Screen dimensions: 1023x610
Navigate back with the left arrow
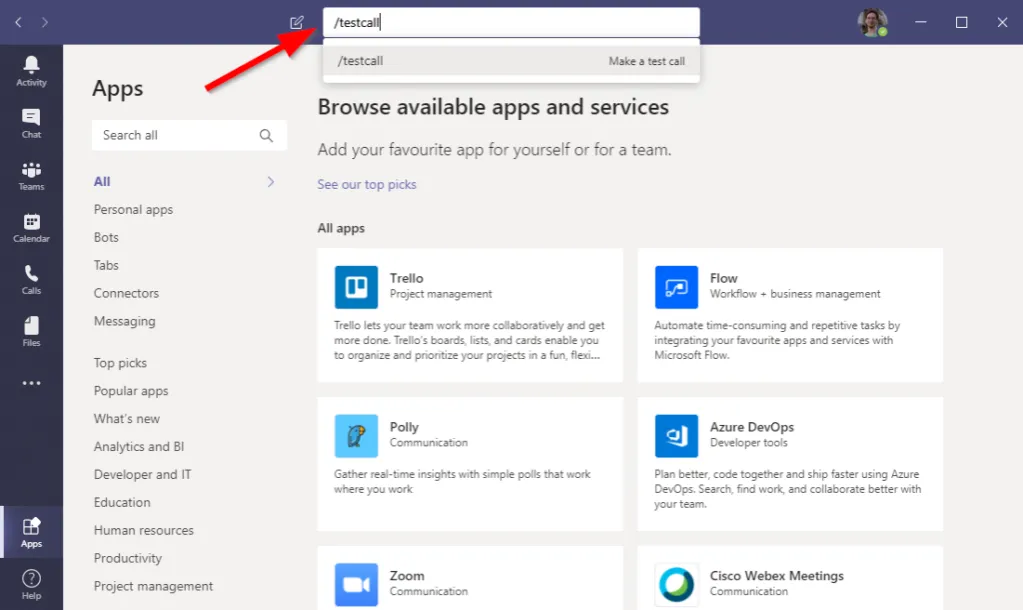[18, 23]
